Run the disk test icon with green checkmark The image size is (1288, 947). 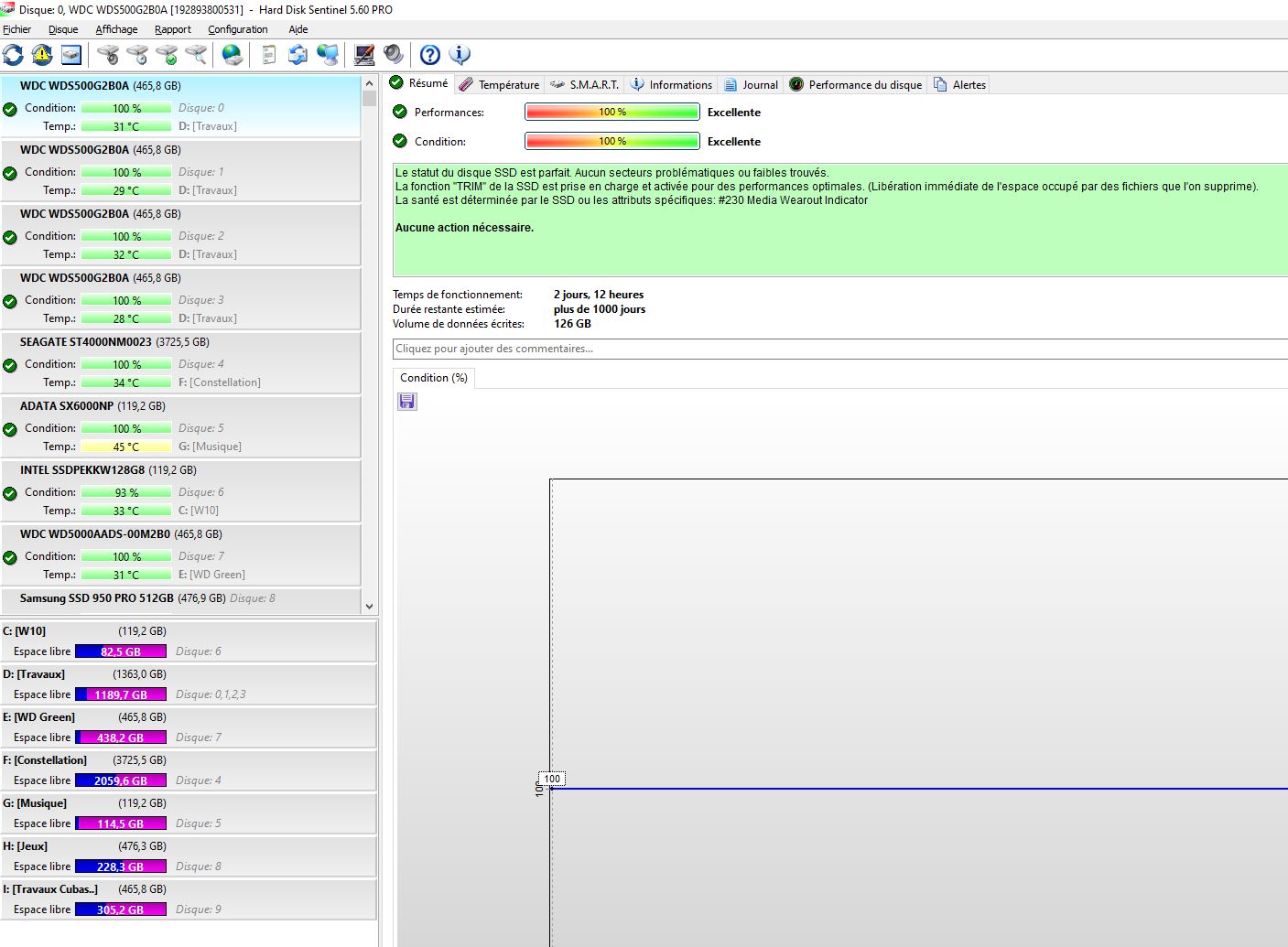pyautogui.click(x=167, y=55)
